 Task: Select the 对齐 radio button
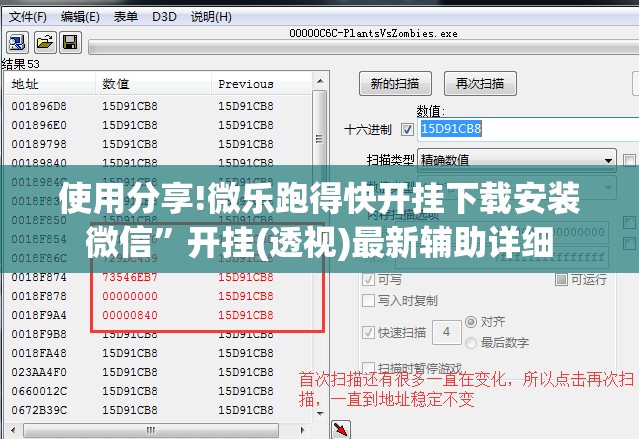471,322
